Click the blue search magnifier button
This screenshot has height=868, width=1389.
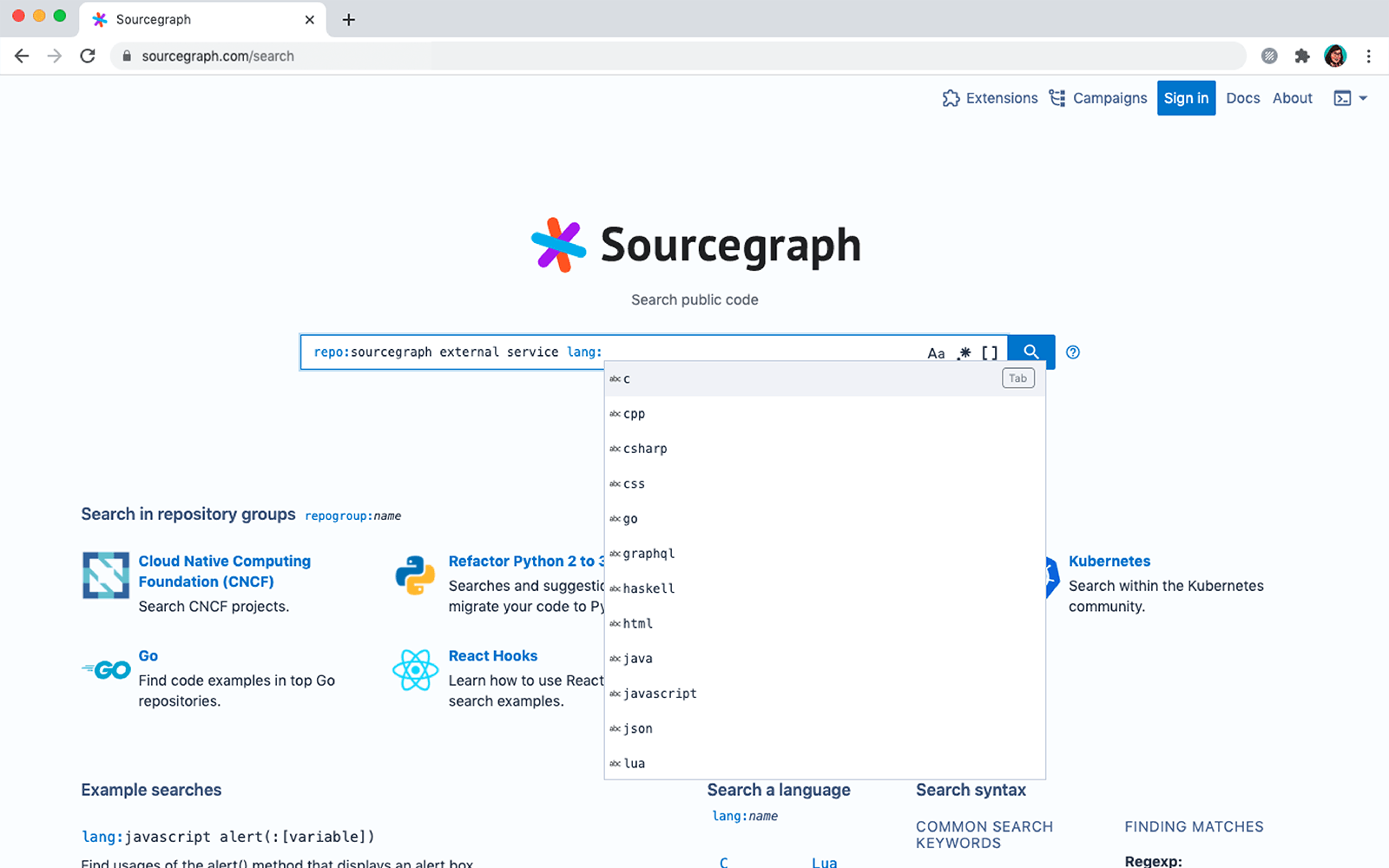[1031, 352]
